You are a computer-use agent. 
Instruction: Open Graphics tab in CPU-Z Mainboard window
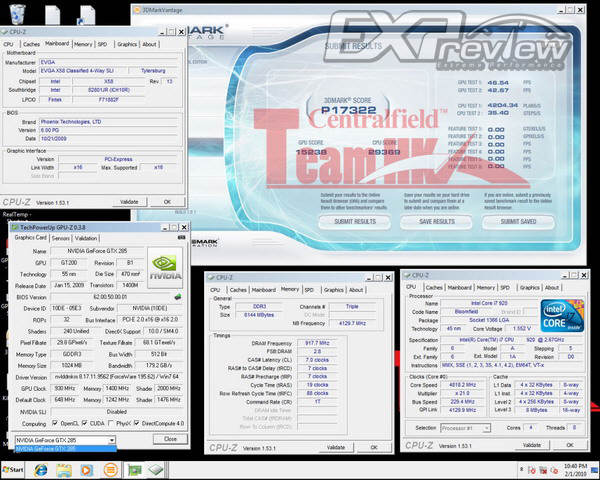pos(127,44)
